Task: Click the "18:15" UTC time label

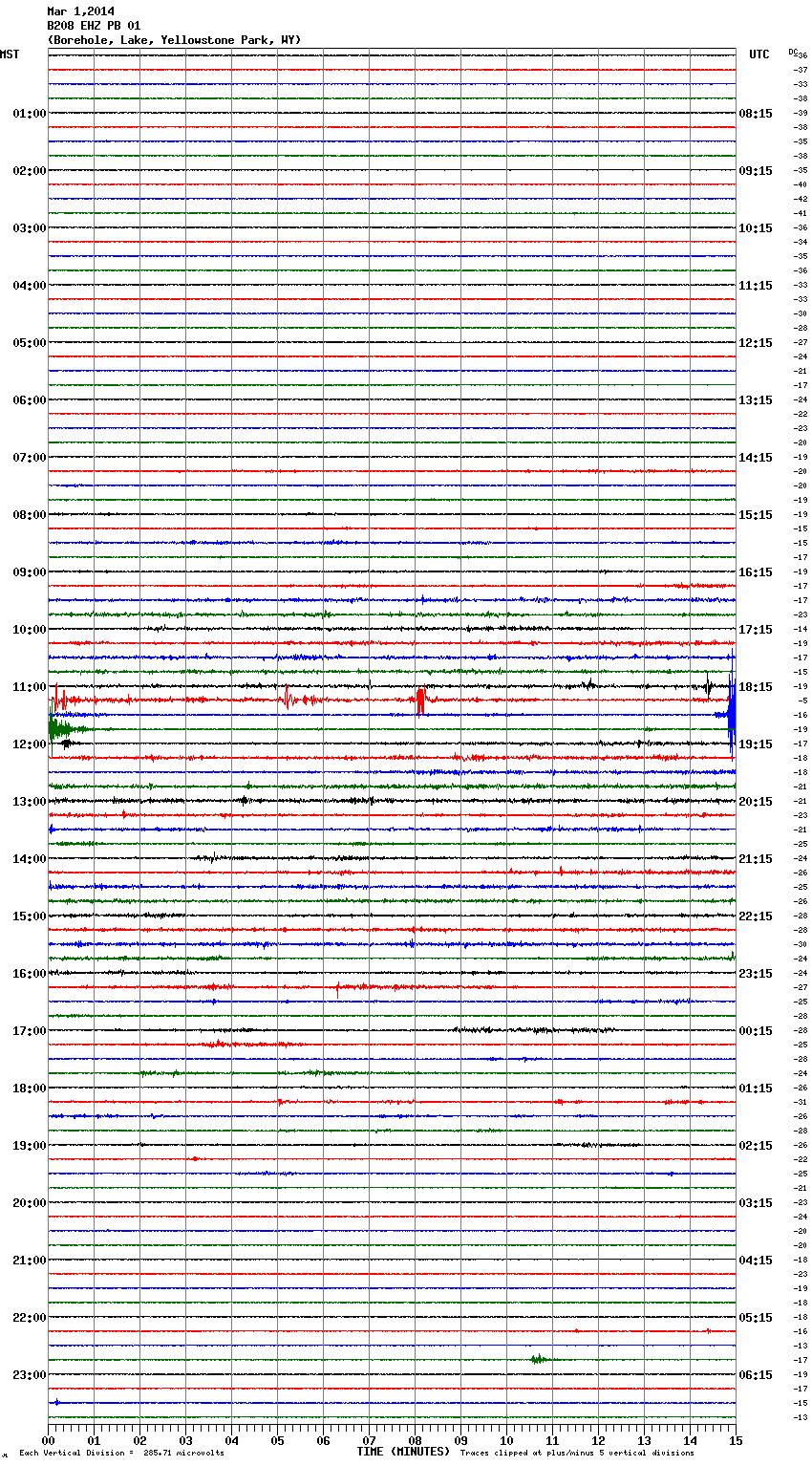Action: coord(756,687)
